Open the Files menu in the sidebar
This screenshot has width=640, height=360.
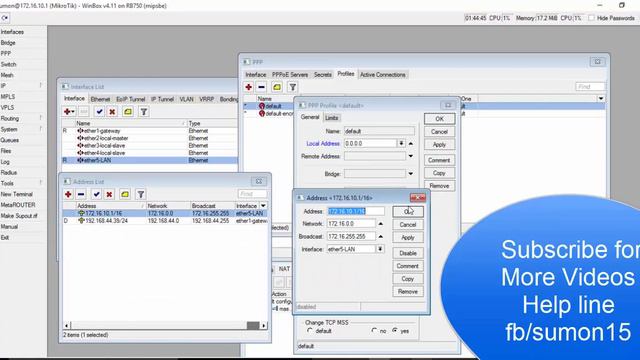6,151
